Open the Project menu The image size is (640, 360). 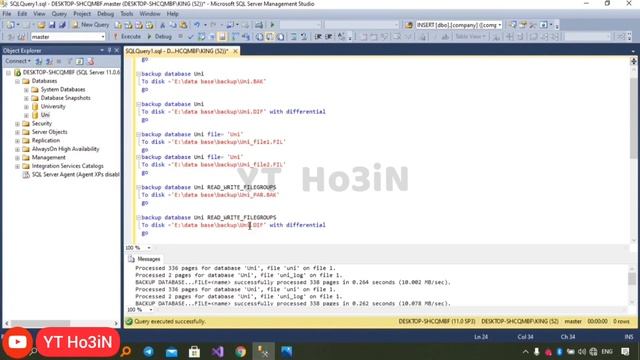point(82,14)
